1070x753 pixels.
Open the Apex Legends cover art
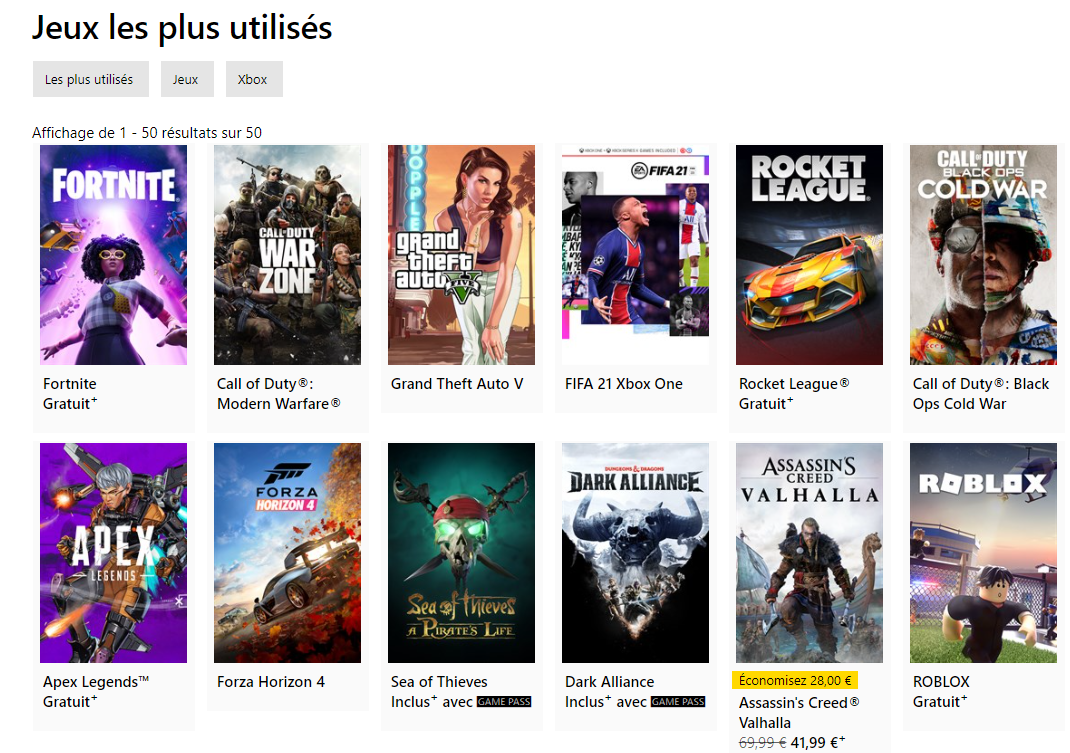[113, 553]
